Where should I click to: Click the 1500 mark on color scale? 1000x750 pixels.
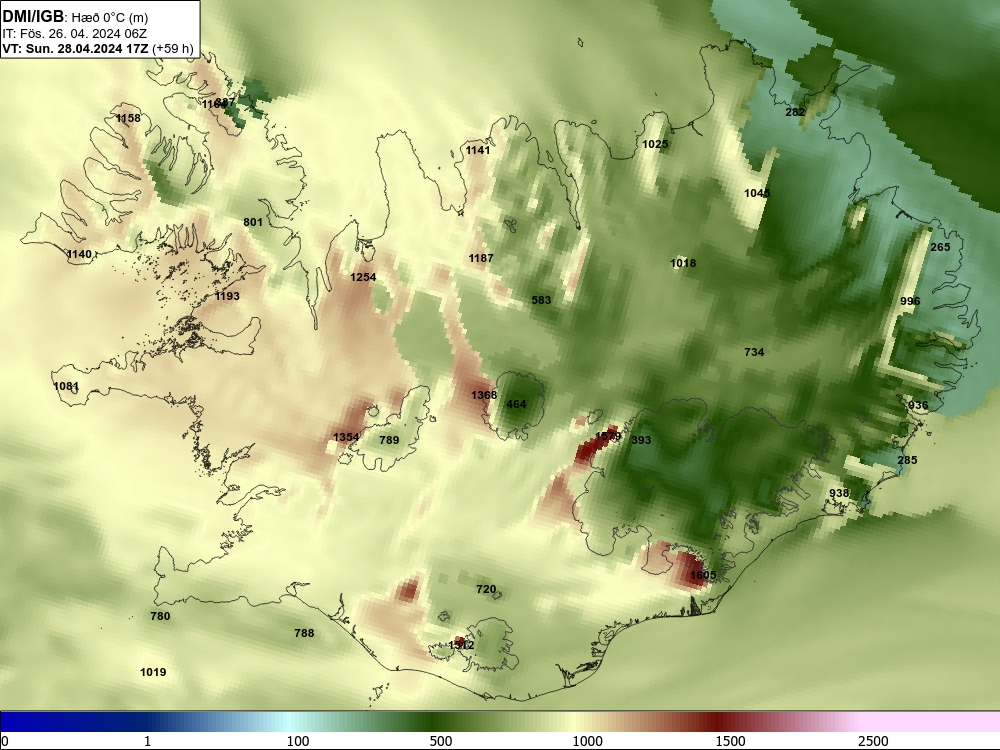731,741
